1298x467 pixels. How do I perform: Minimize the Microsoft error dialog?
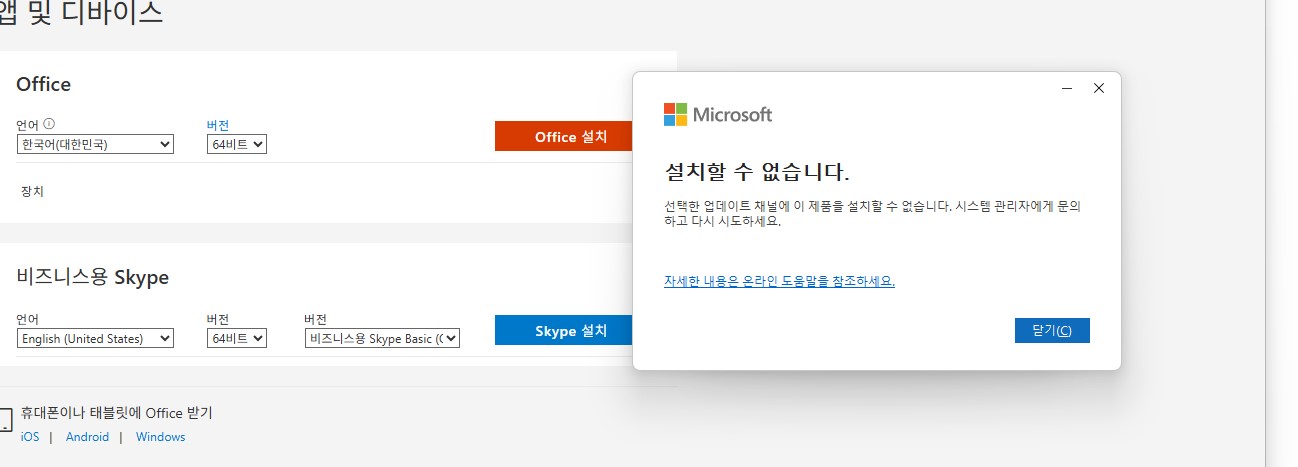click(1067, 88)
